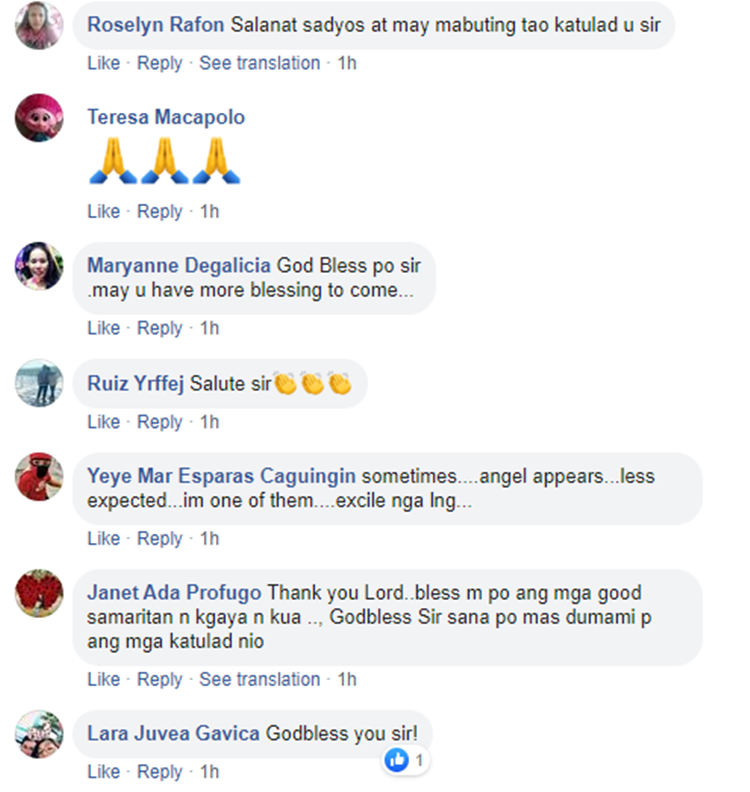Open Ruiz Yrffej's avatar image
This screenshot has width=750, height=792.
click(x=39, y=383)
